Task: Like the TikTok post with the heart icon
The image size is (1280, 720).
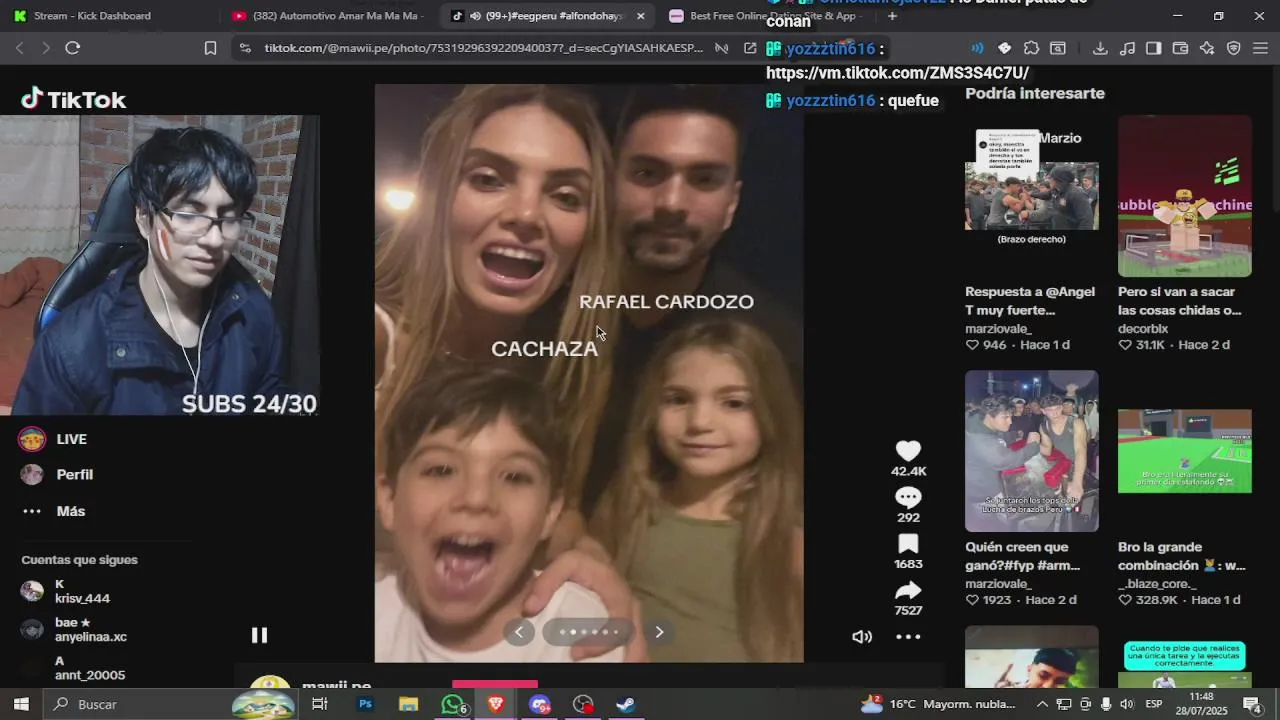Action: coord(908,450)
